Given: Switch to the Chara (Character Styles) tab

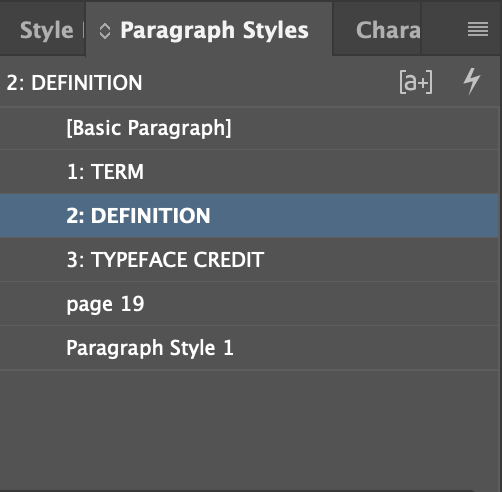Looking at the screenshot, I should tap(388, 30).
